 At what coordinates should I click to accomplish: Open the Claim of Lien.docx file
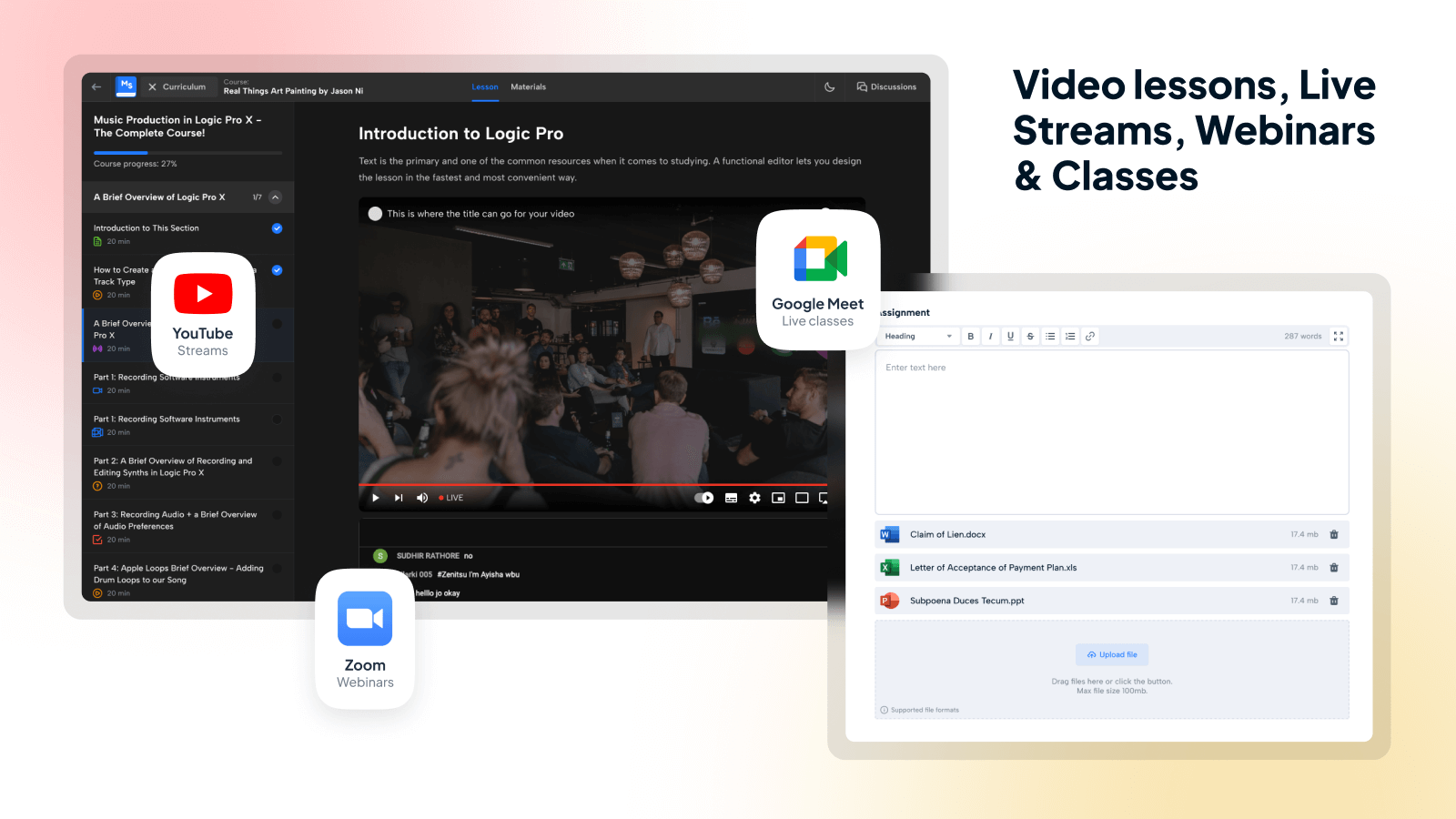pos(948,535)
